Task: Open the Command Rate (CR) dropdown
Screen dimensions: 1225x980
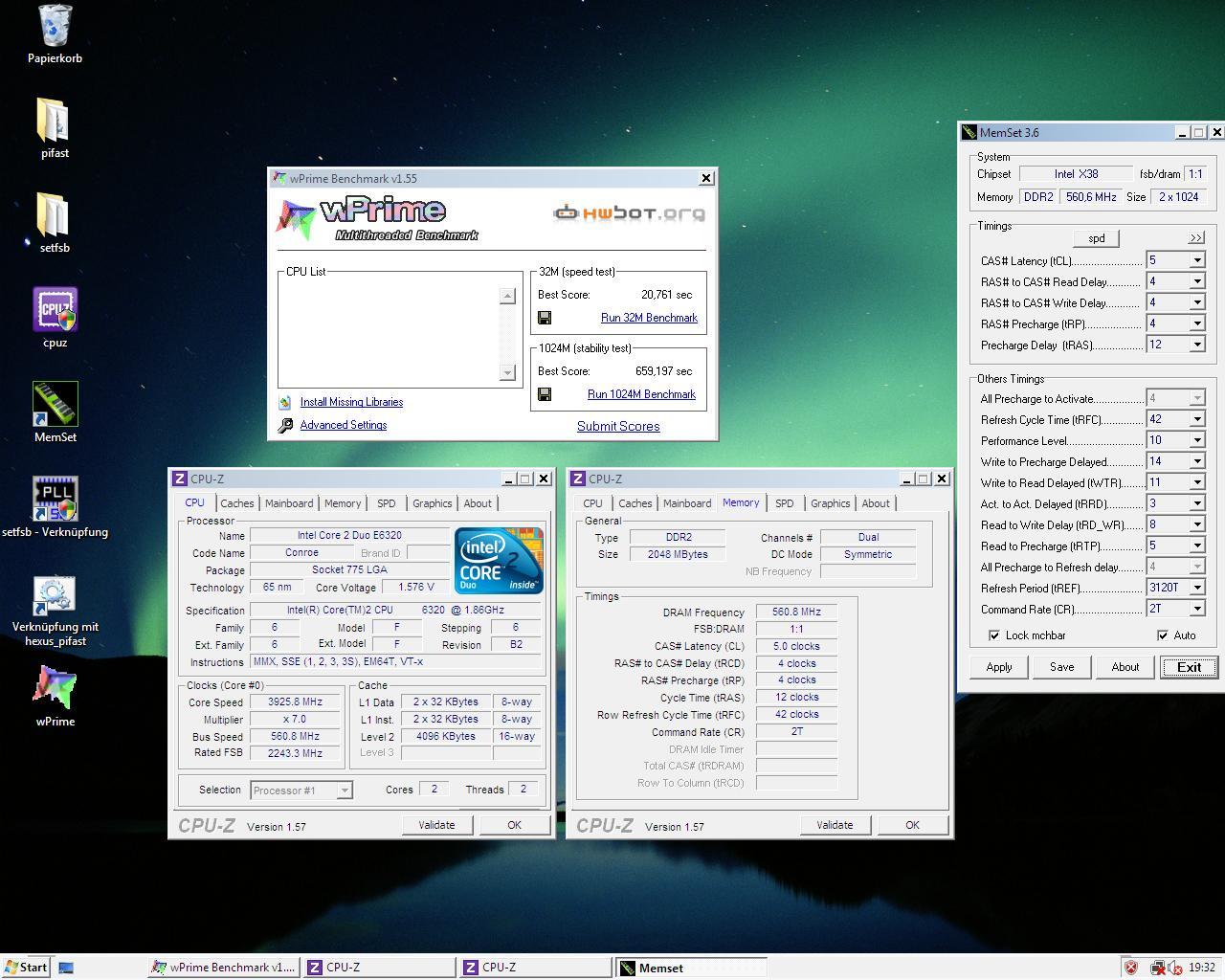Action: coord(1196,609)
